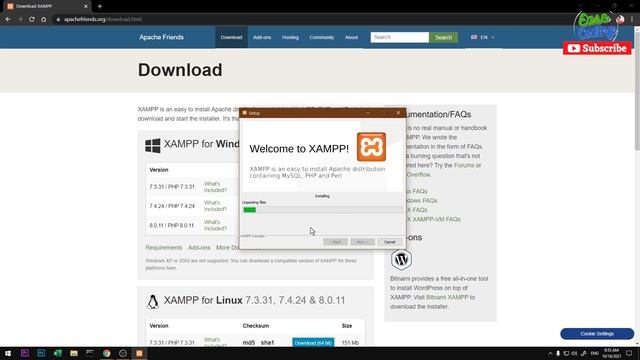Open the About nav item
640x360 pixels.
coord(351,37)
